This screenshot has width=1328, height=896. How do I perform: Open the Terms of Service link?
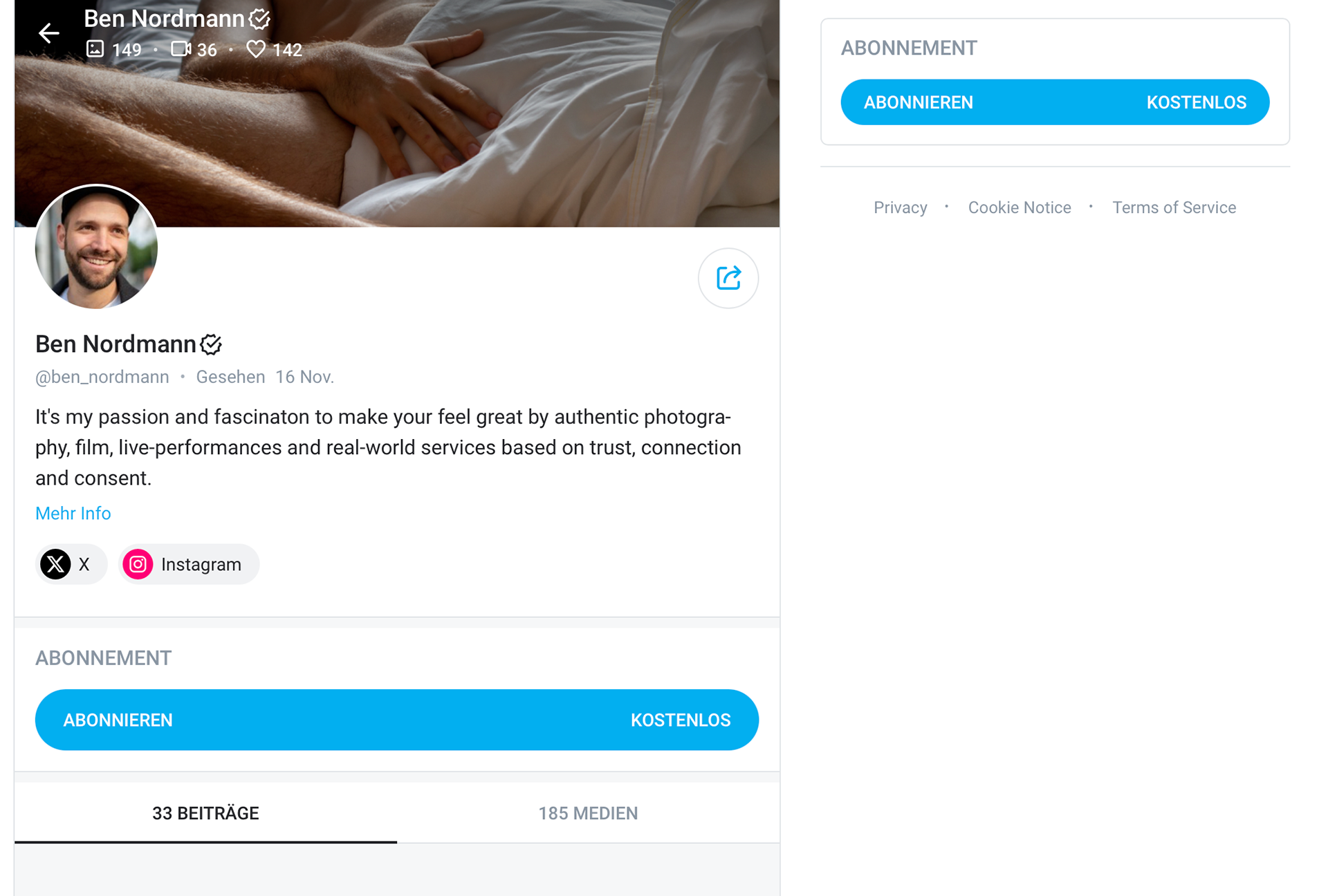[x=1174, y=207]
